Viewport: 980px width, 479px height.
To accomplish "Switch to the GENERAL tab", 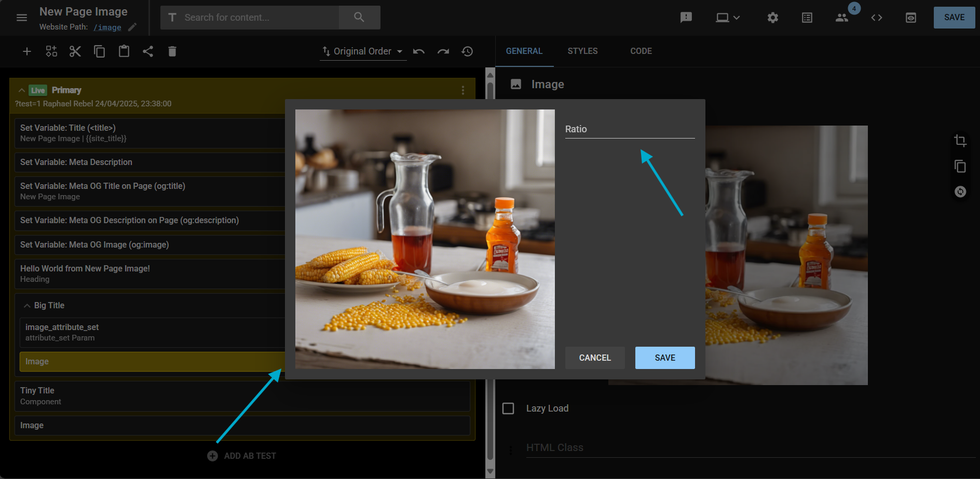I will 524,51.
